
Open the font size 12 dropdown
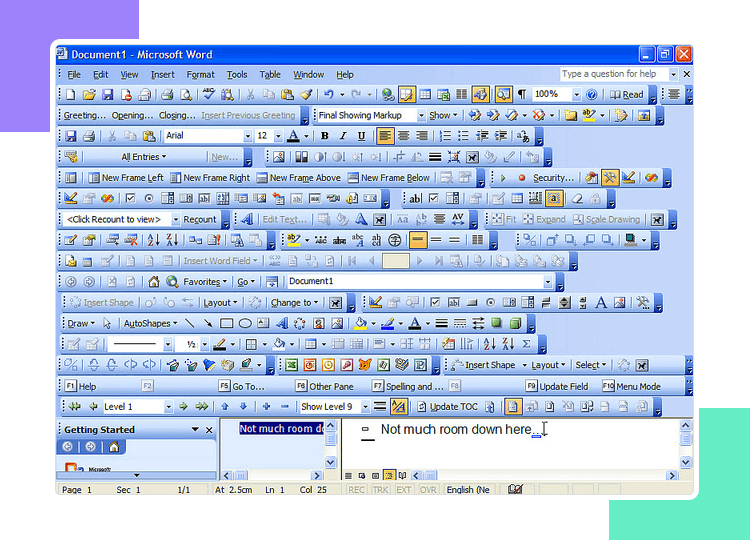click(278, 136)
